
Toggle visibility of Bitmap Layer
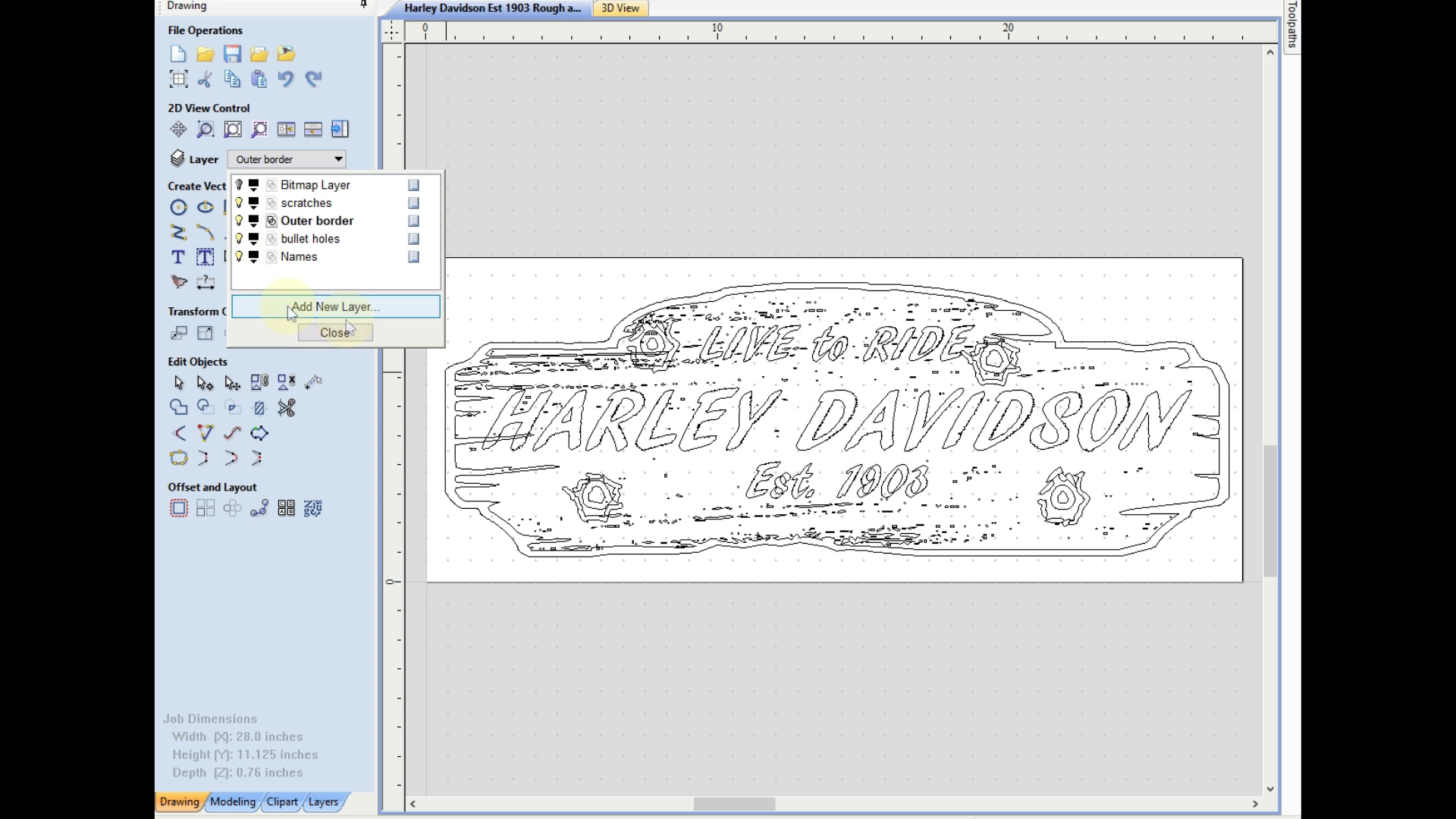pos(238,184)
